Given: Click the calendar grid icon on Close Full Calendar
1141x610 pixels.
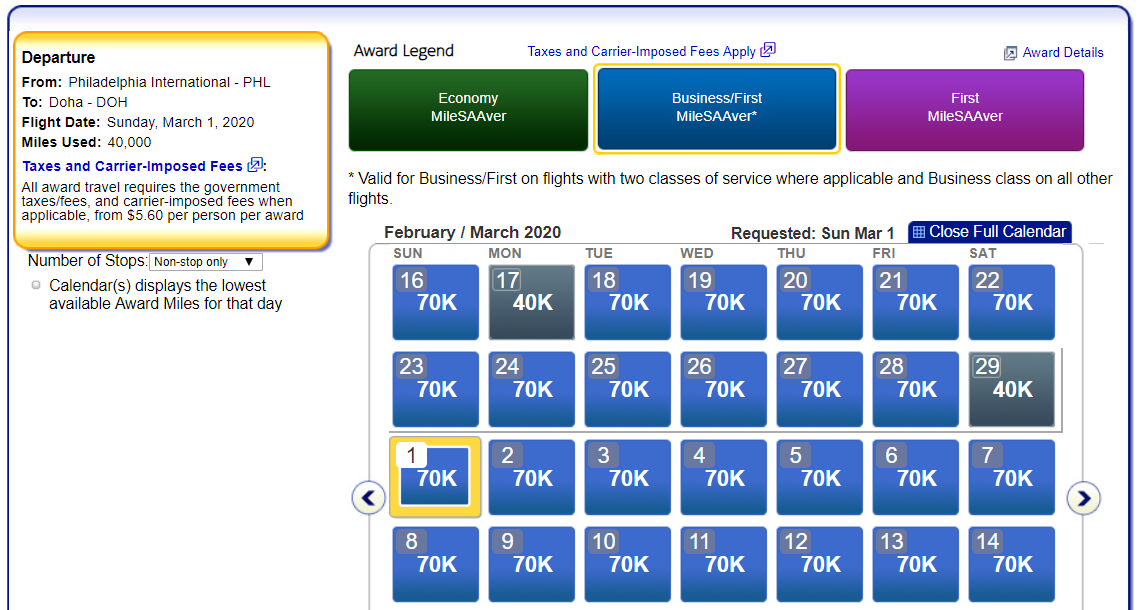Looking at the screenshot, I should point(919,232).
